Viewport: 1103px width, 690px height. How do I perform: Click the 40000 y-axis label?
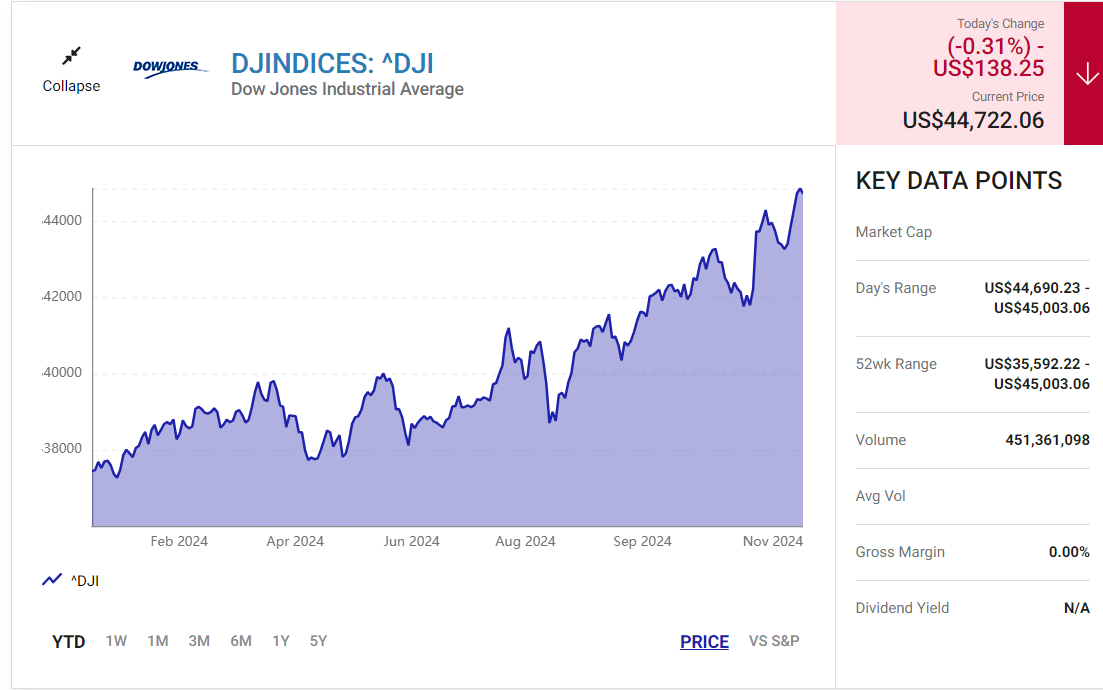[x=63, y=373]
